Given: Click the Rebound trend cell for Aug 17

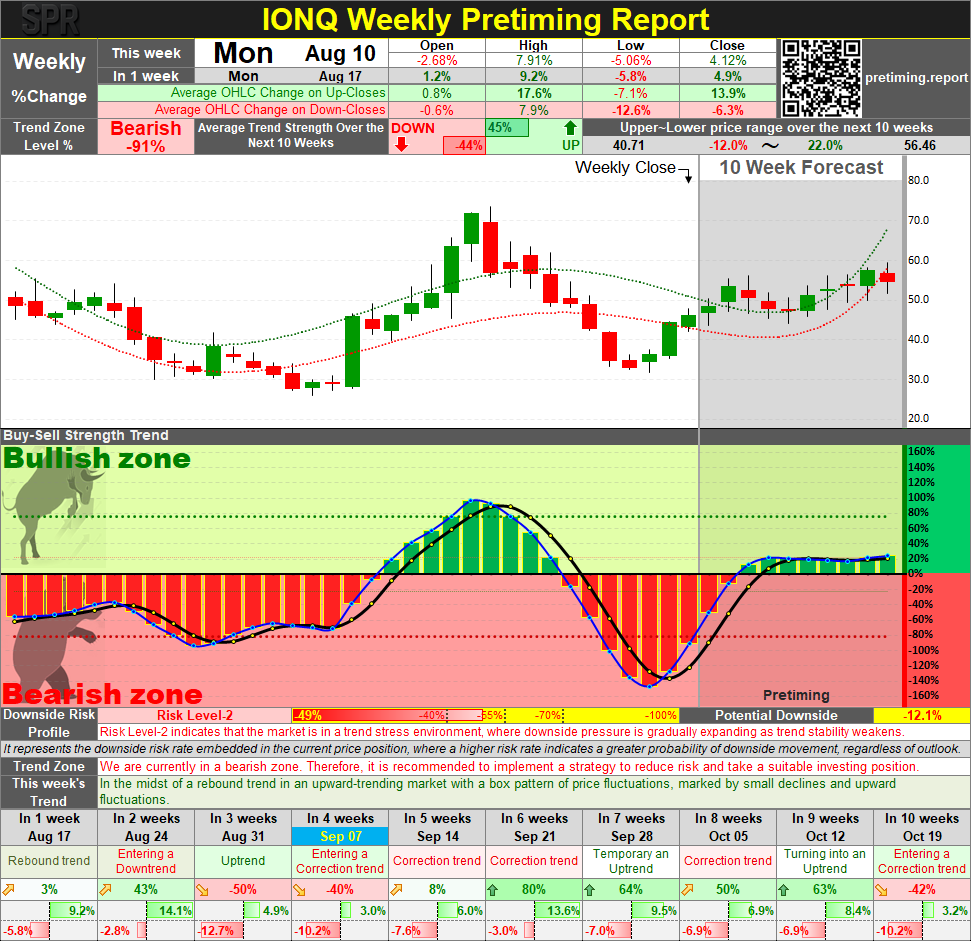Looking at the screenshot, I should click(x=49, y=861).
